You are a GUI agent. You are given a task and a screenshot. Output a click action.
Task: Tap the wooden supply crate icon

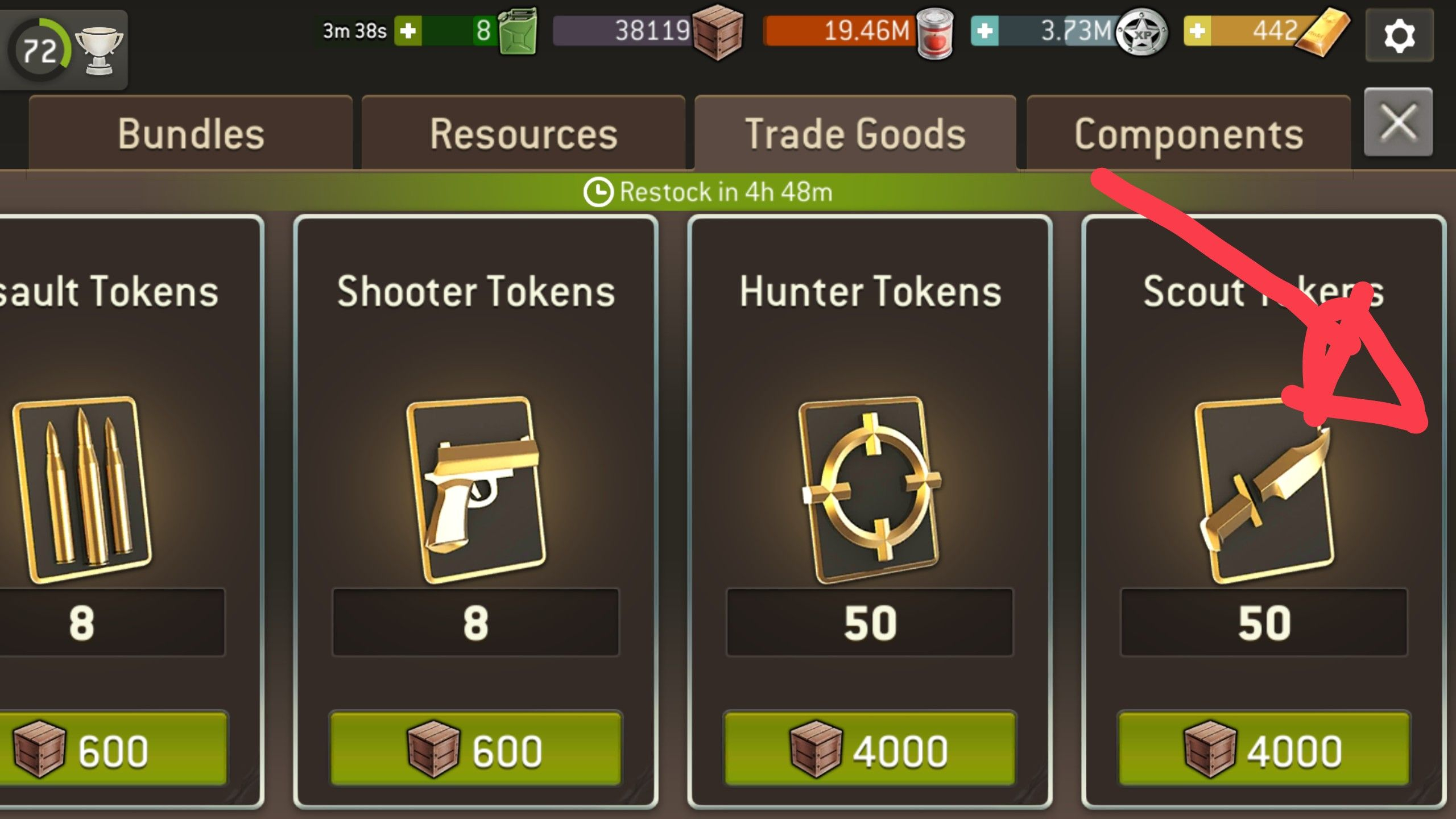point(718,32)
